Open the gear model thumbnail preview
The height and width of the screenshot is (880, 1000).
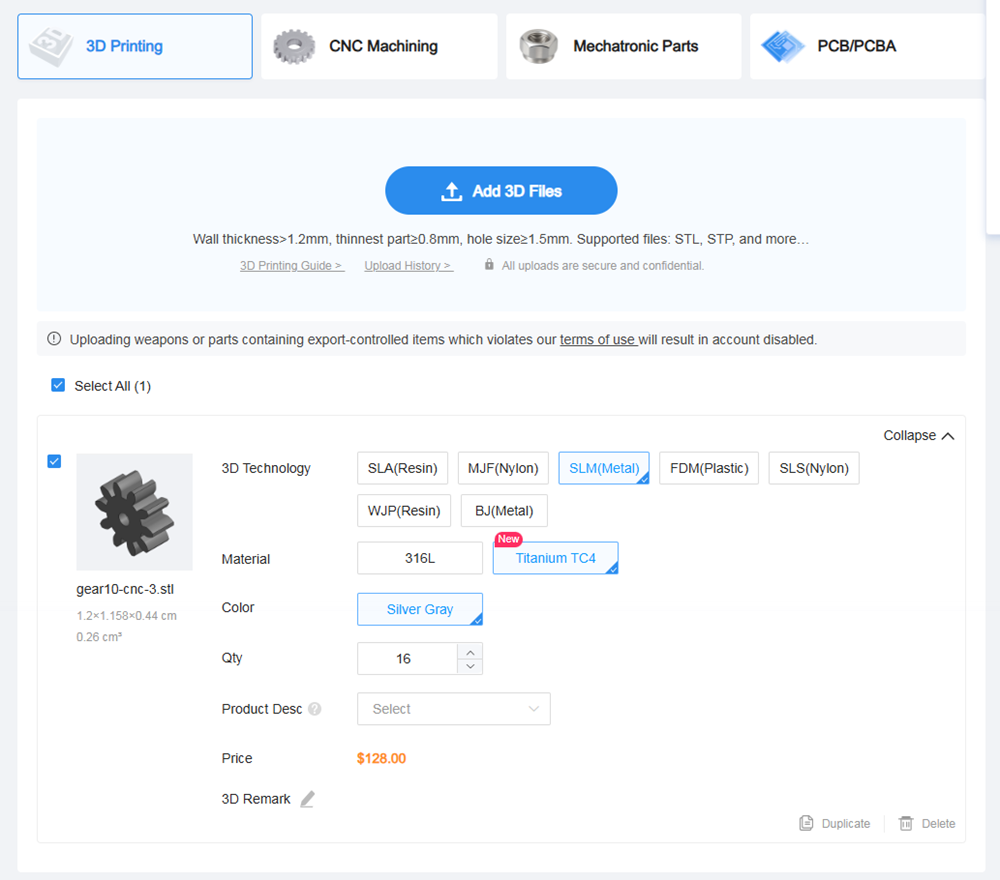tap(135, 512)
